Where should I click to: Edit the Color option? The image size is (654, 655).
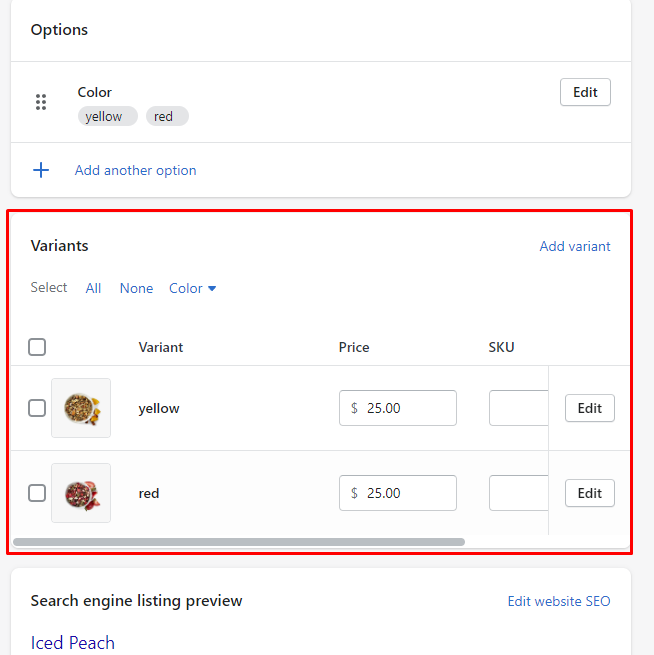[585, 92]
